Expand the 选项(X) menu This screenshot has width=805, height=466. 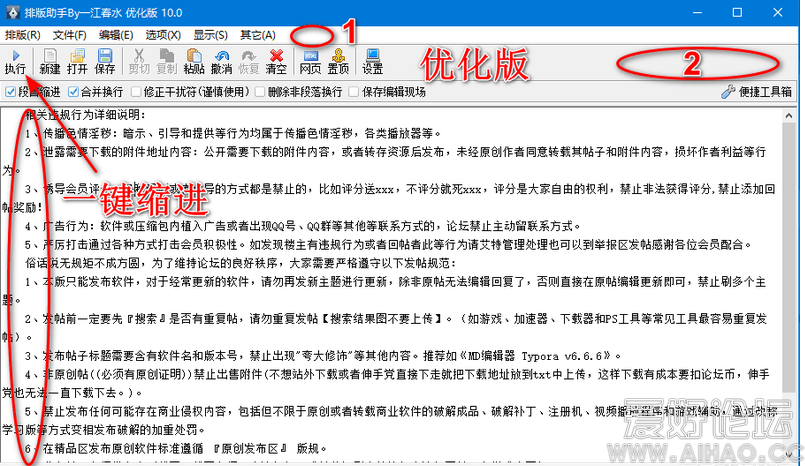tap(163, 35)
